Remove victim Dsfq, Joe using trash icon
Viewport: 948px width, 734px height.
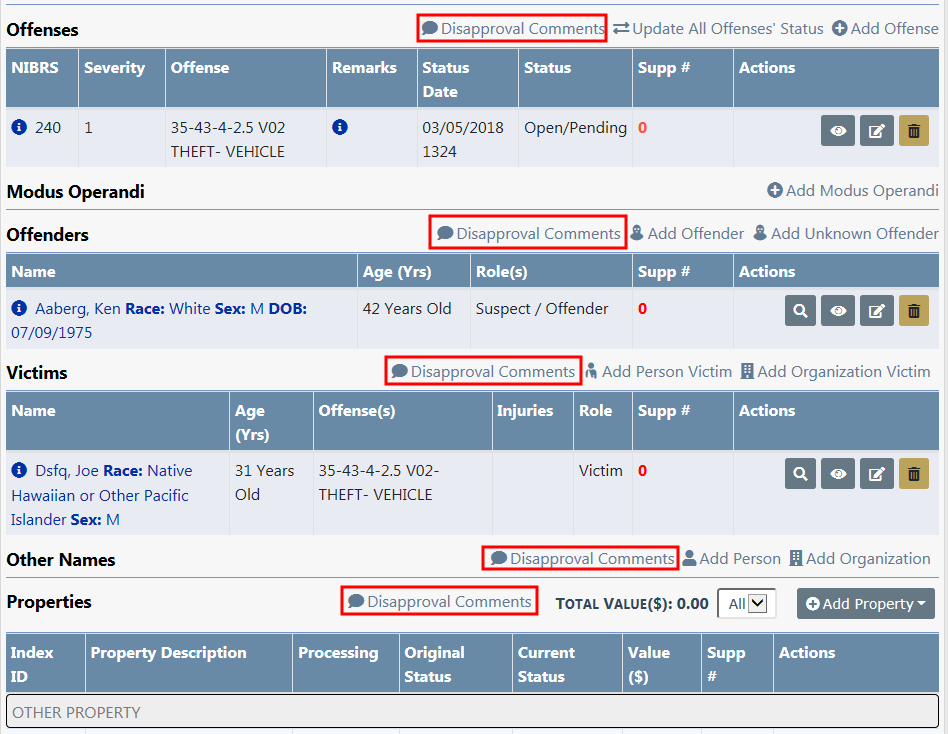point(913,474)
